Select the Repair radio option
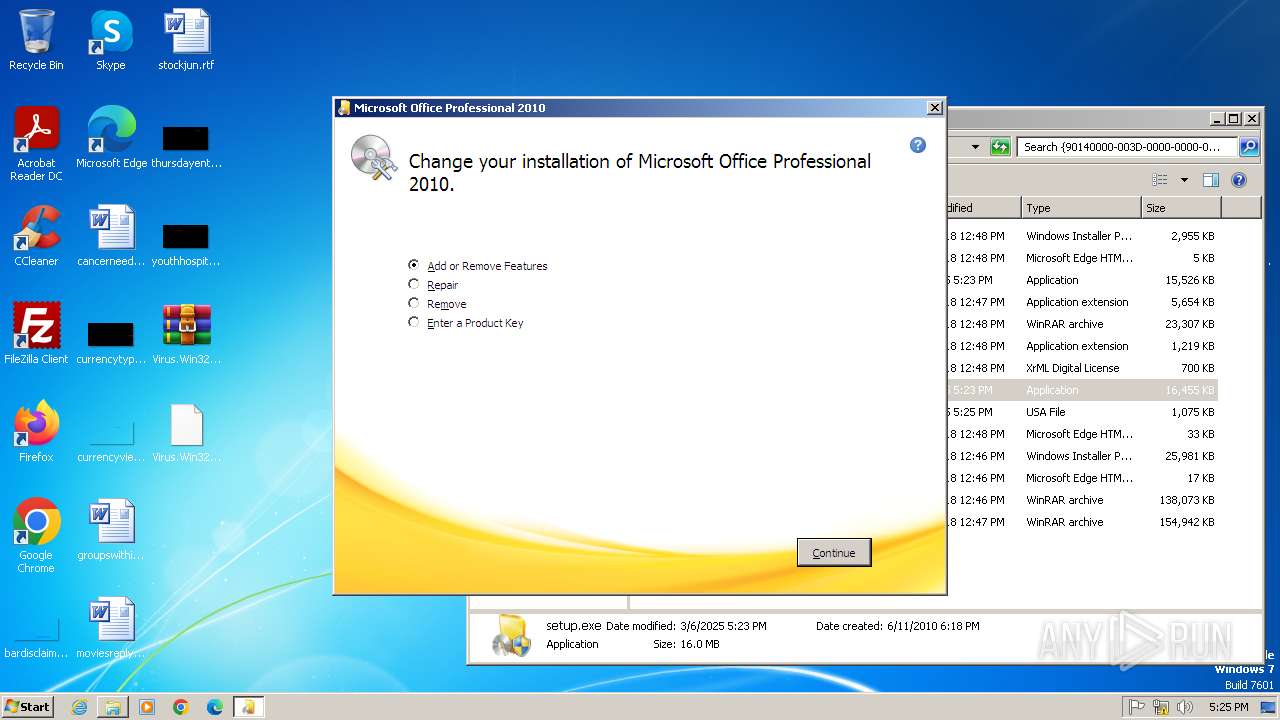Image resolution: width=1280 pixels, height=720 pixels. pyautogui.click(x=433, y=285)
